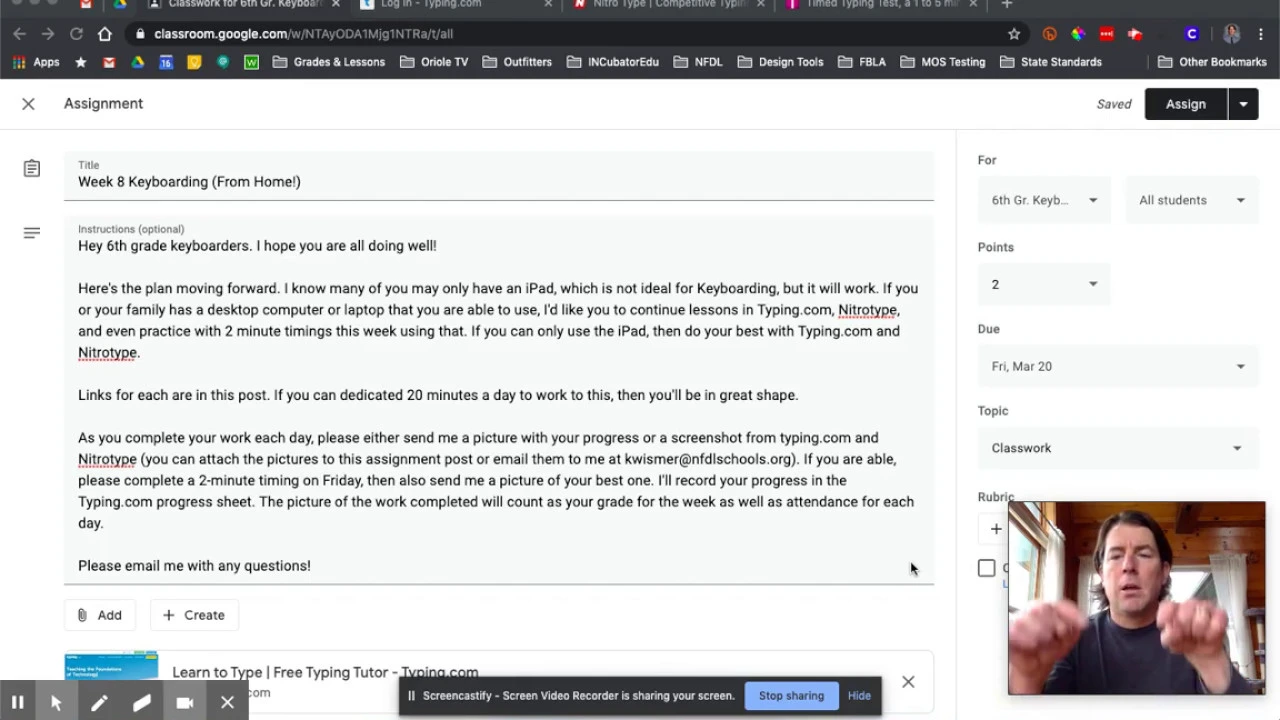Open the Grades & Lessons bookmark folder

[329, 62]
